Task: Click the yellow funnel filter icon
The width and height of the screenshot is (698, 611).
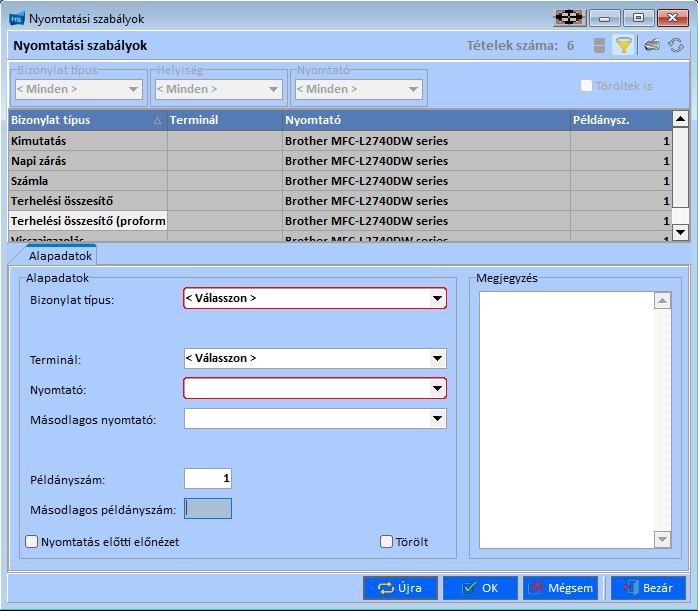Action: click(623, 45)
